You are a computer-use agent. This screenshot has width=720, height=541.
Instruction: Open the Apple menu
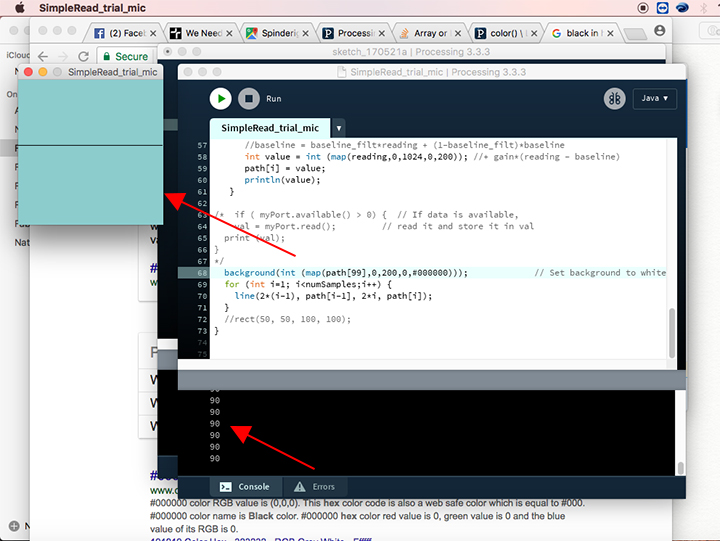tap(19, 8)
